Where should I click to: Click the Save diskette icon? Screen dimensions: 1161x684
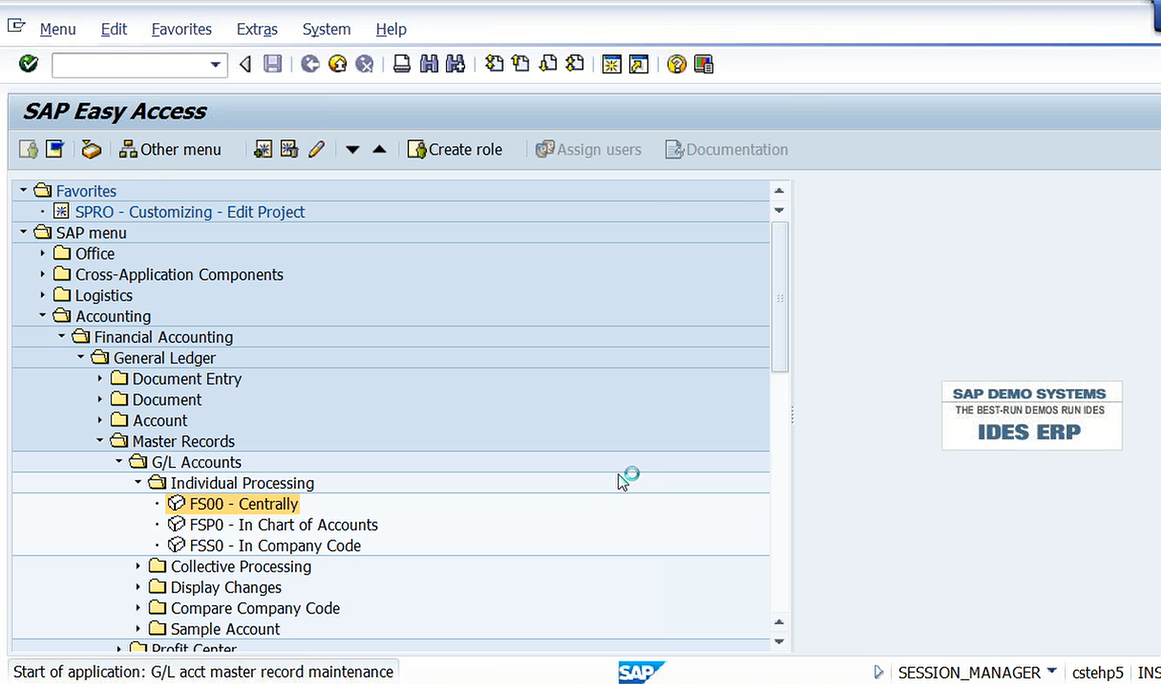click(x=272, y=64)
